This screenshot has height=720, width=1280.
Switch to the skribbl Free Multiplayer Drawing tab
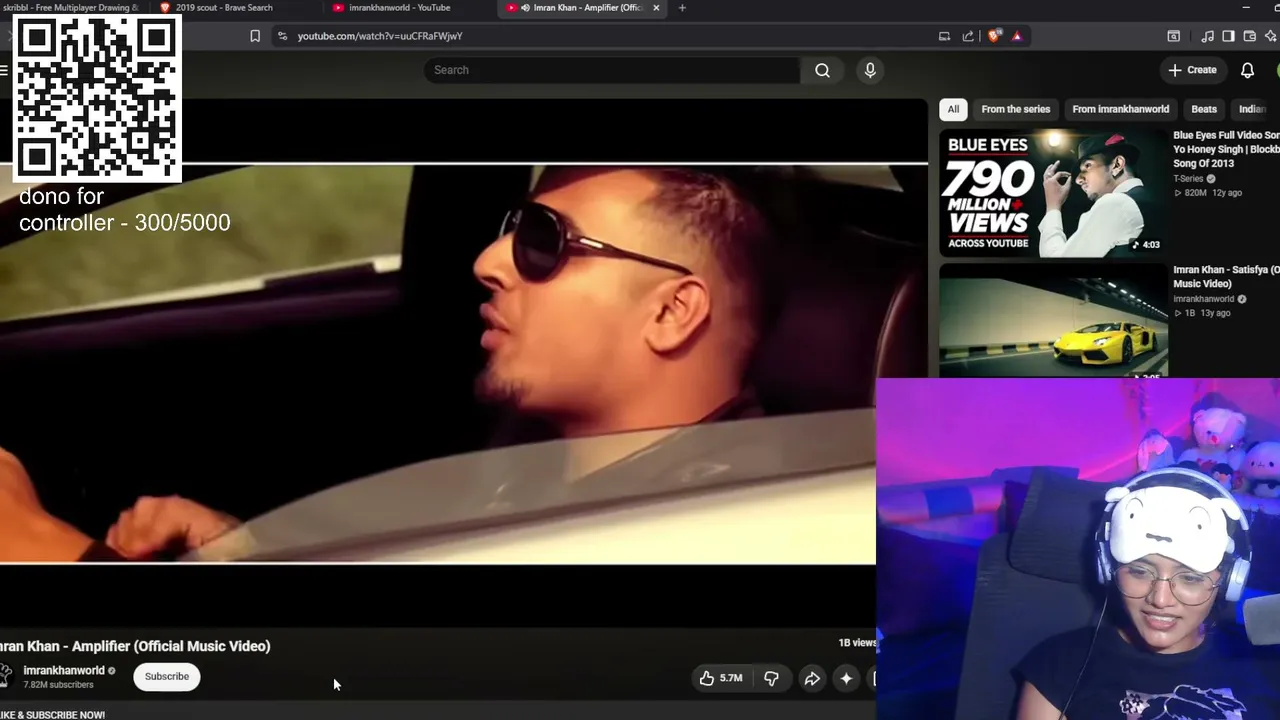coord(72,8)
